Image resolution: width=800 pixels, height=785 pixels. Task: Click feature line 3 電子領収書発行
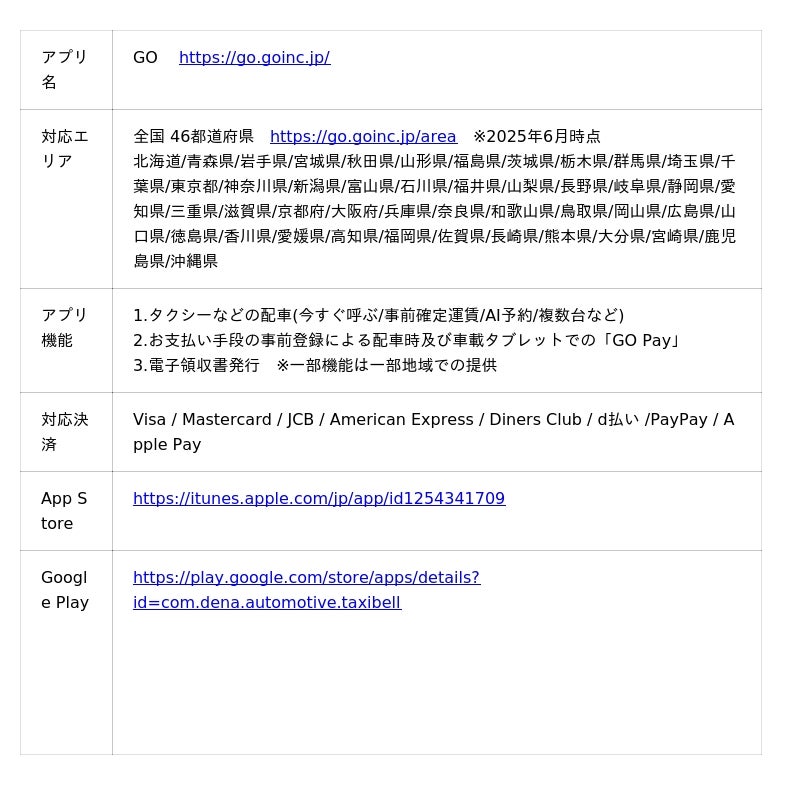[x=196, y=366]
